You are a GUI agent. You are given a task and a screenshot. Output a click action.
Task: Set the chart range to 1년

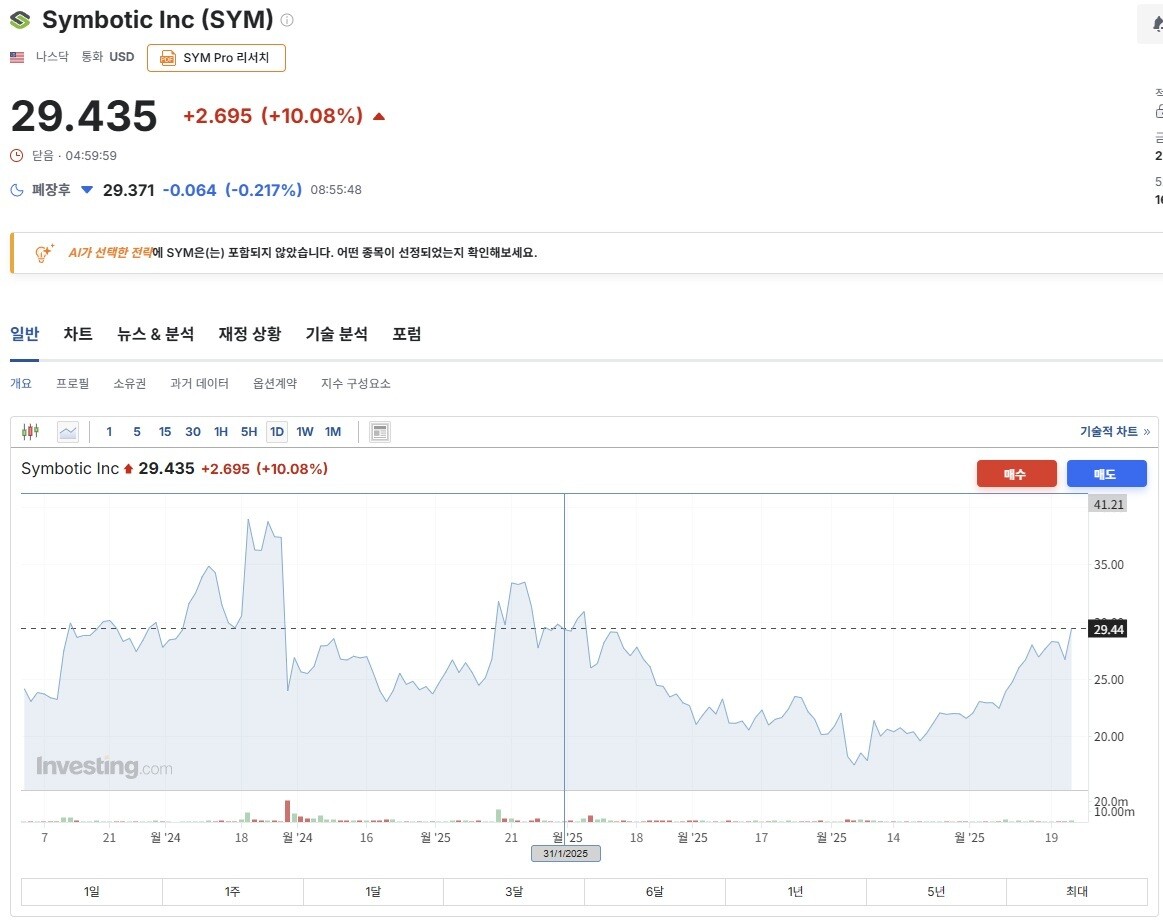(x=795, y=892)
